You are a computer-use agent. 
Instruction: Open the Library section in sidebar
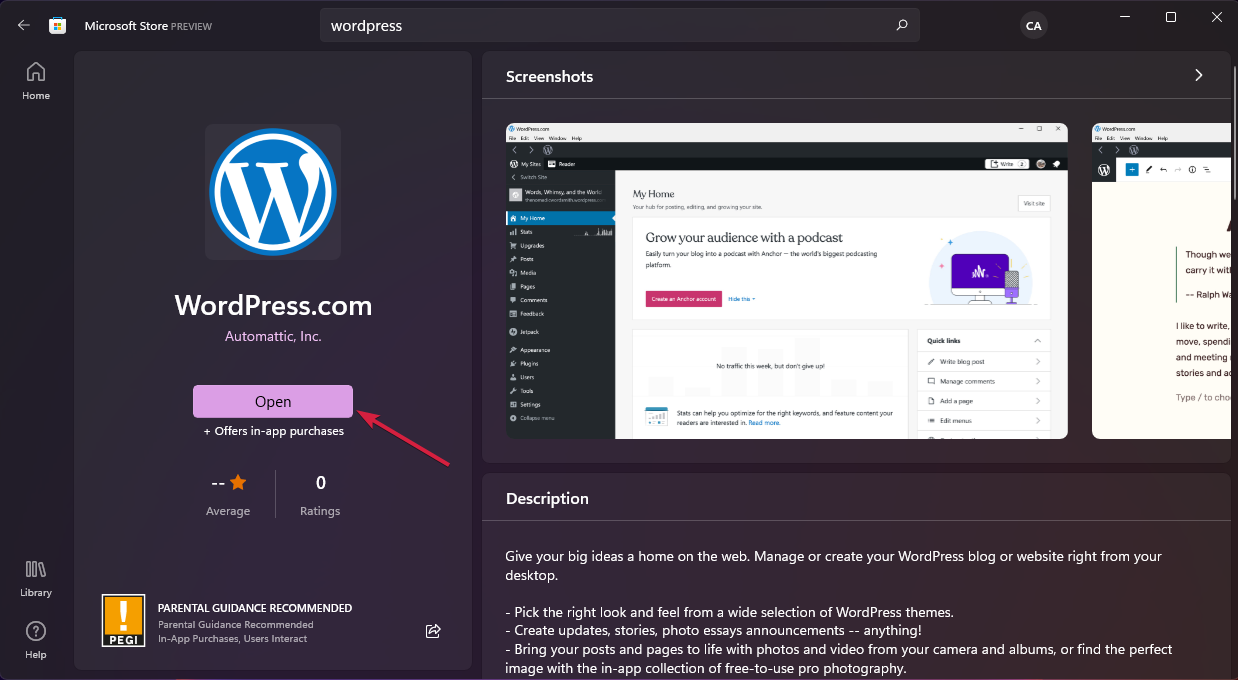[x=36, y=578]
